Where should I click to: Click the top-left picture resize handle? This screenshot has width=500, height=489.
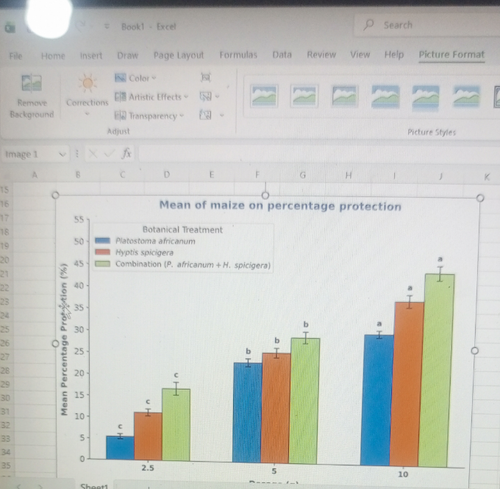pyautogui.click(x=55, y=195)
